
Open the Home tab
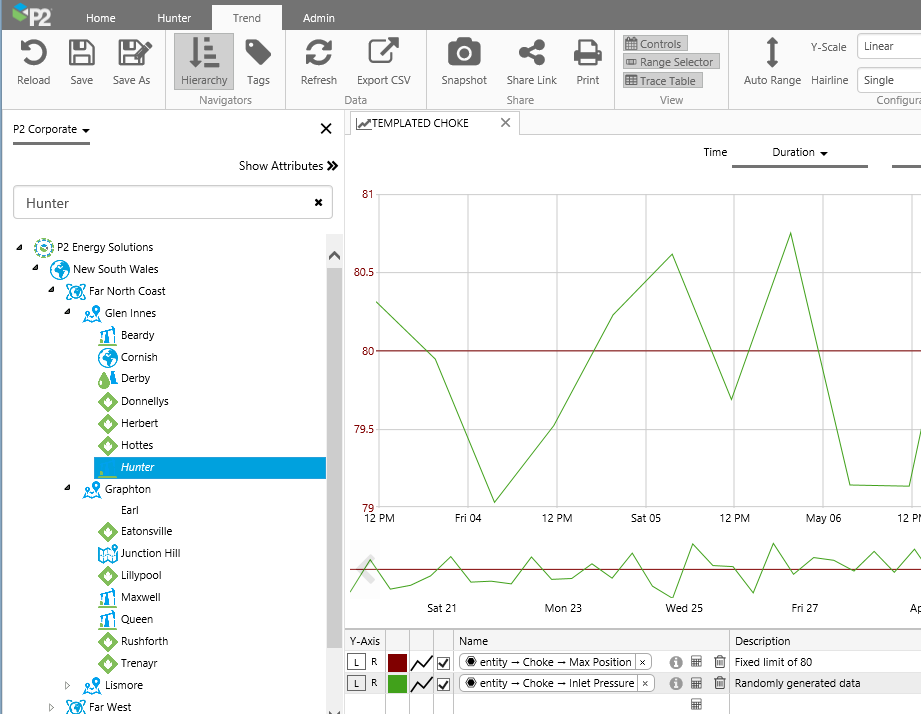coord(100,18)
